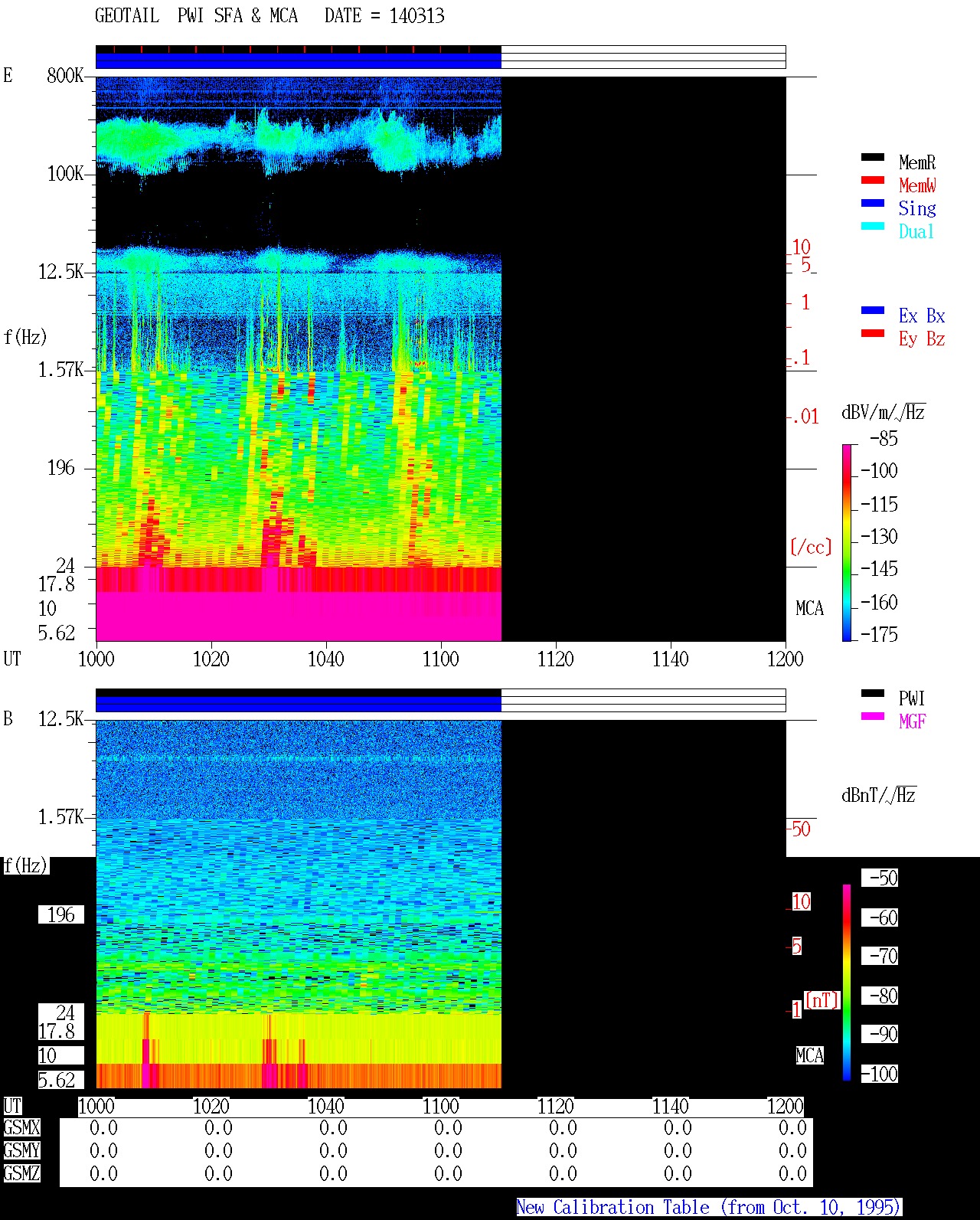Click the 'MemR' legend label
The height and width of the screenshot is (1220, 980).
pyautogui.click(x=917, y=162)
